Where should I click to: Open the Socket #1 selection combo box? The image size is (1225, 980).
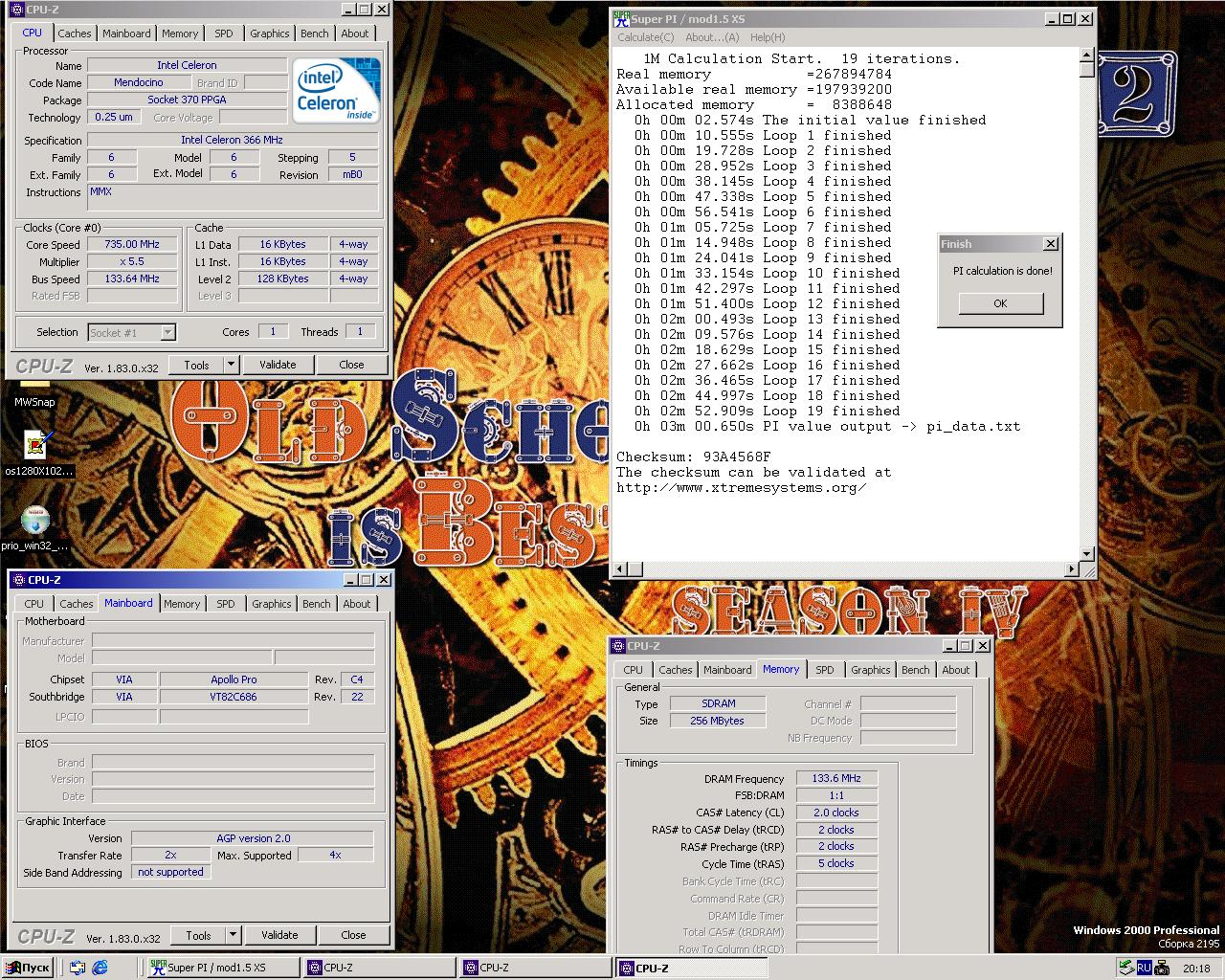click(131, 332)
